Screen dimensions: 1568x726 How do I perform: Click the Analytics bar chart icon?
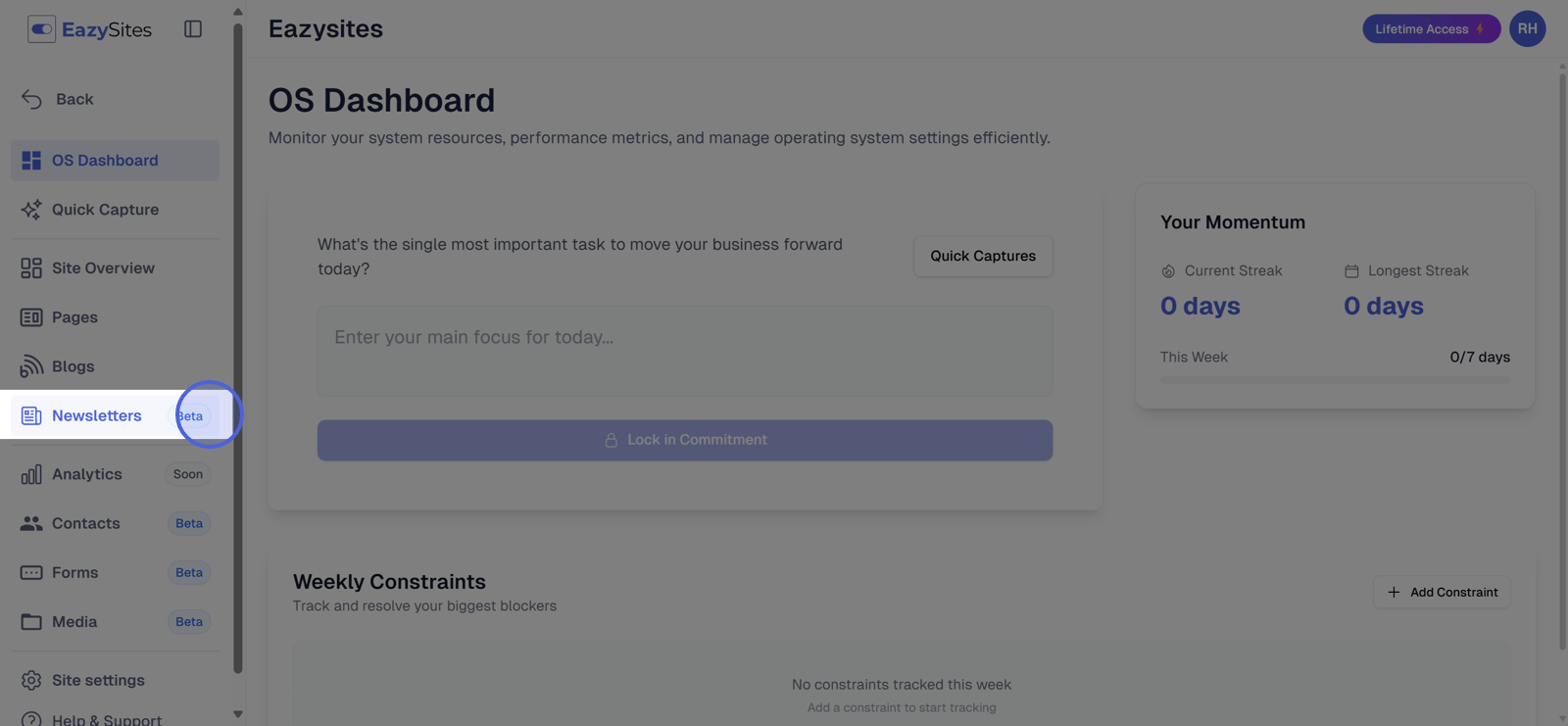(31, 474)
